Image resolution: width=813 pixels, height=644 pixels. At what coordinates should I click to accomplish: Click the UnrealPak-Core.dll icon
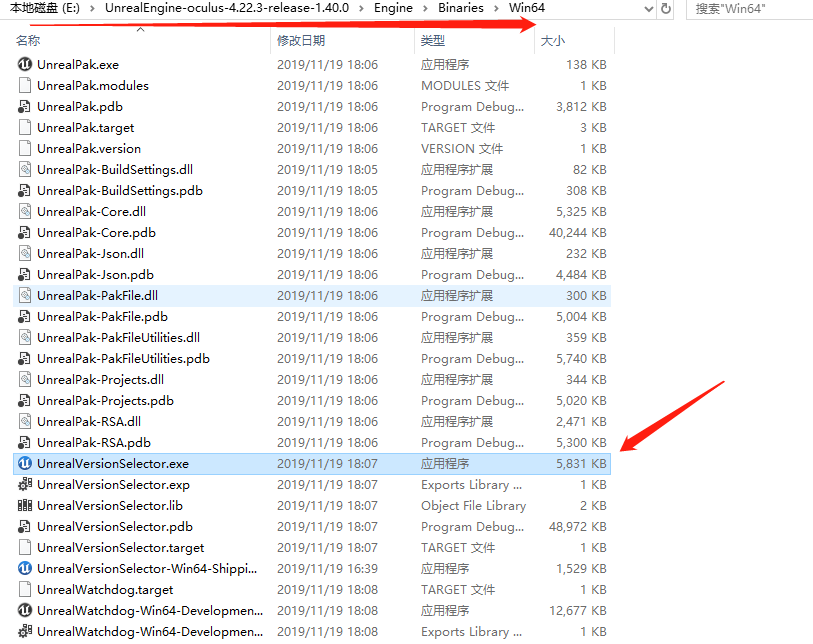pos(25,212)
